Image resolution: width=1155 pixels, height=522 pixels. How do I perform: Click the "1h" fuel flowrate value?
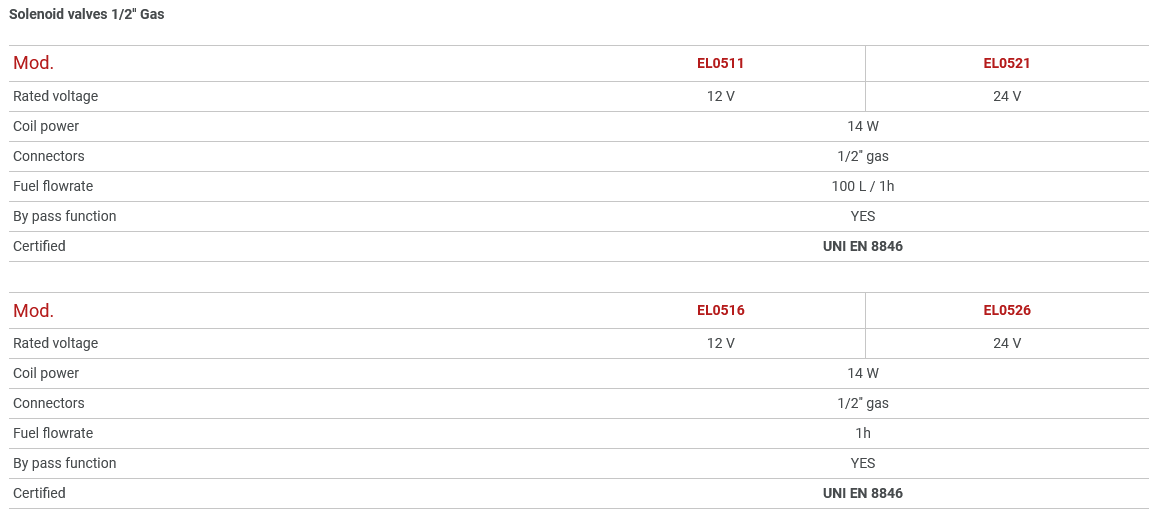(862, 433)
